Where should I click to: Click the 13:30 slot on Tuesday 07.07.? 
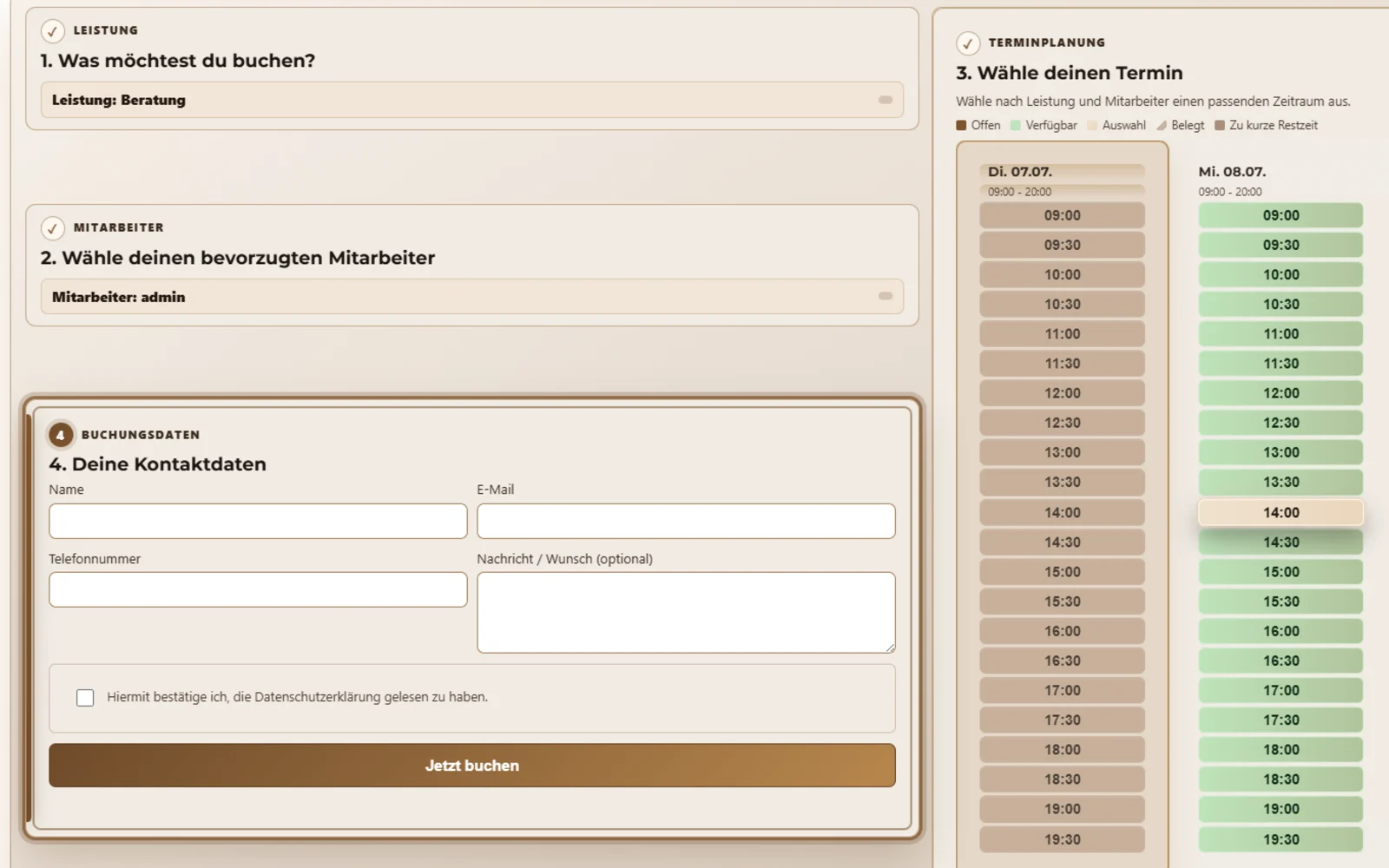click(1062, 482)
